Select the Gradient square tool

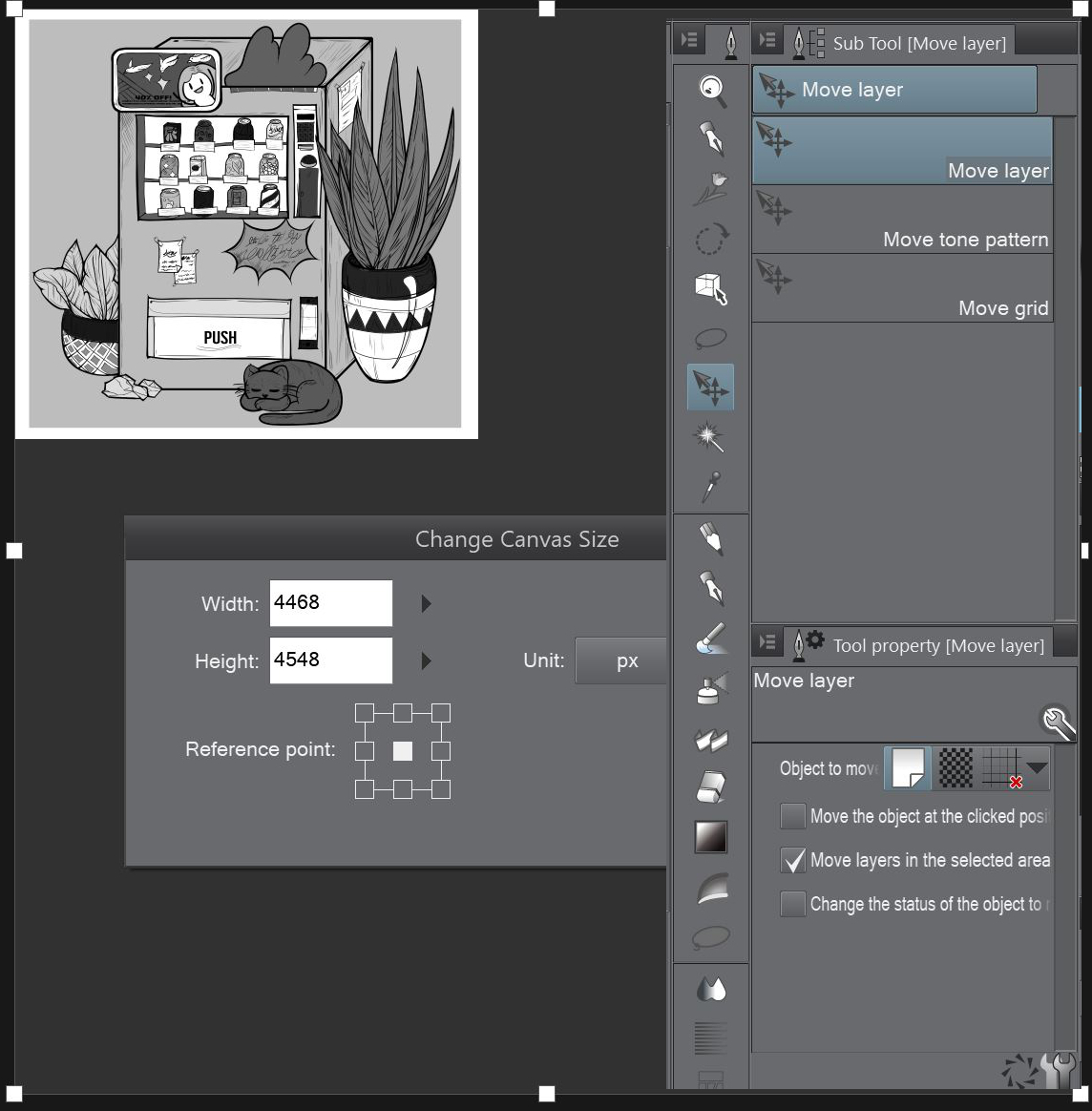[x=711, y=837]
